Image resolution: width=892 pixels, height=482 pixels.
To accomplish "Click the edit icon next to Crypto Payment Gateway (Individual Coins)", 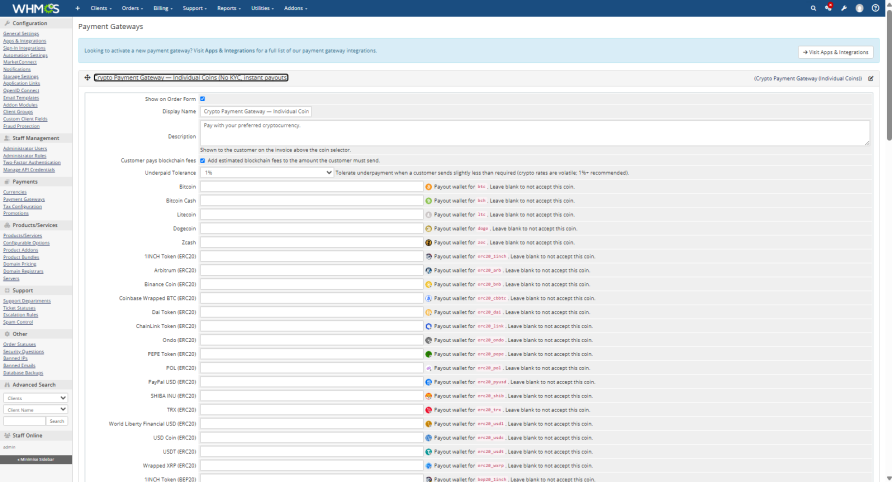I will pyautogui.click(x=870, y=79).
